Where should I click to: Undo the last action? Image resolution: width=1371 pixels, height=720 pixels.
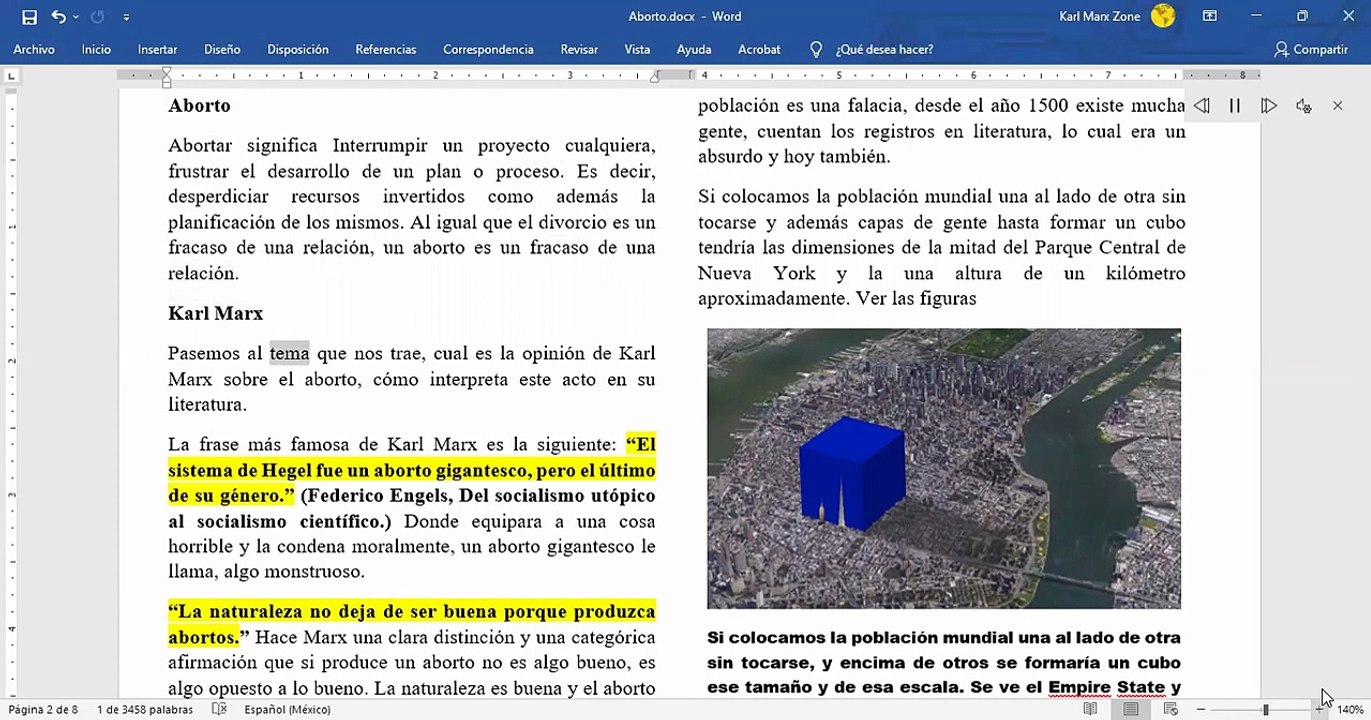(x=58, y=17)
